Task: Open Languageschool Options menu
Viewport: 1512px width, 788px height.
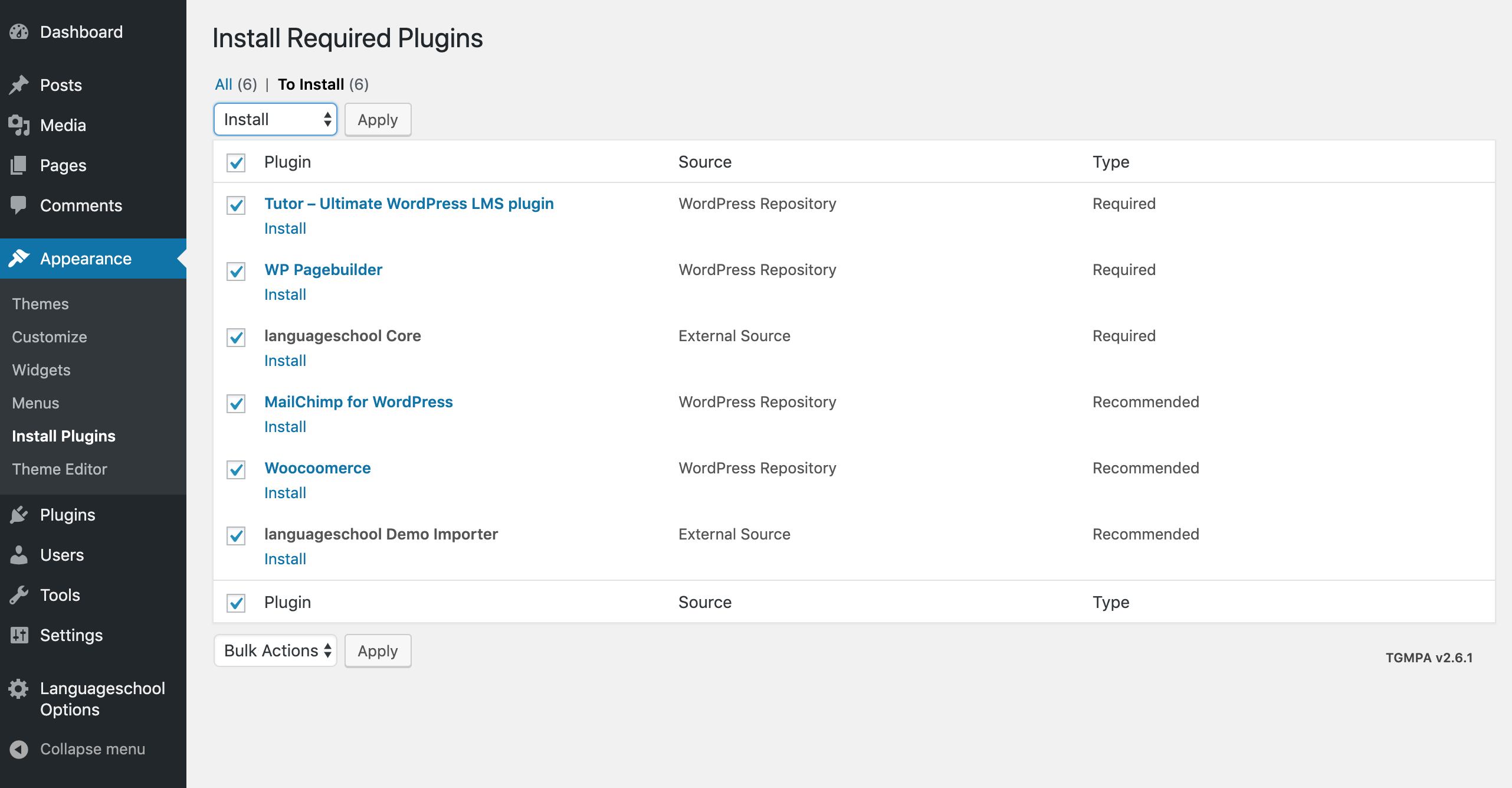Action: click(x=93, y=699)
